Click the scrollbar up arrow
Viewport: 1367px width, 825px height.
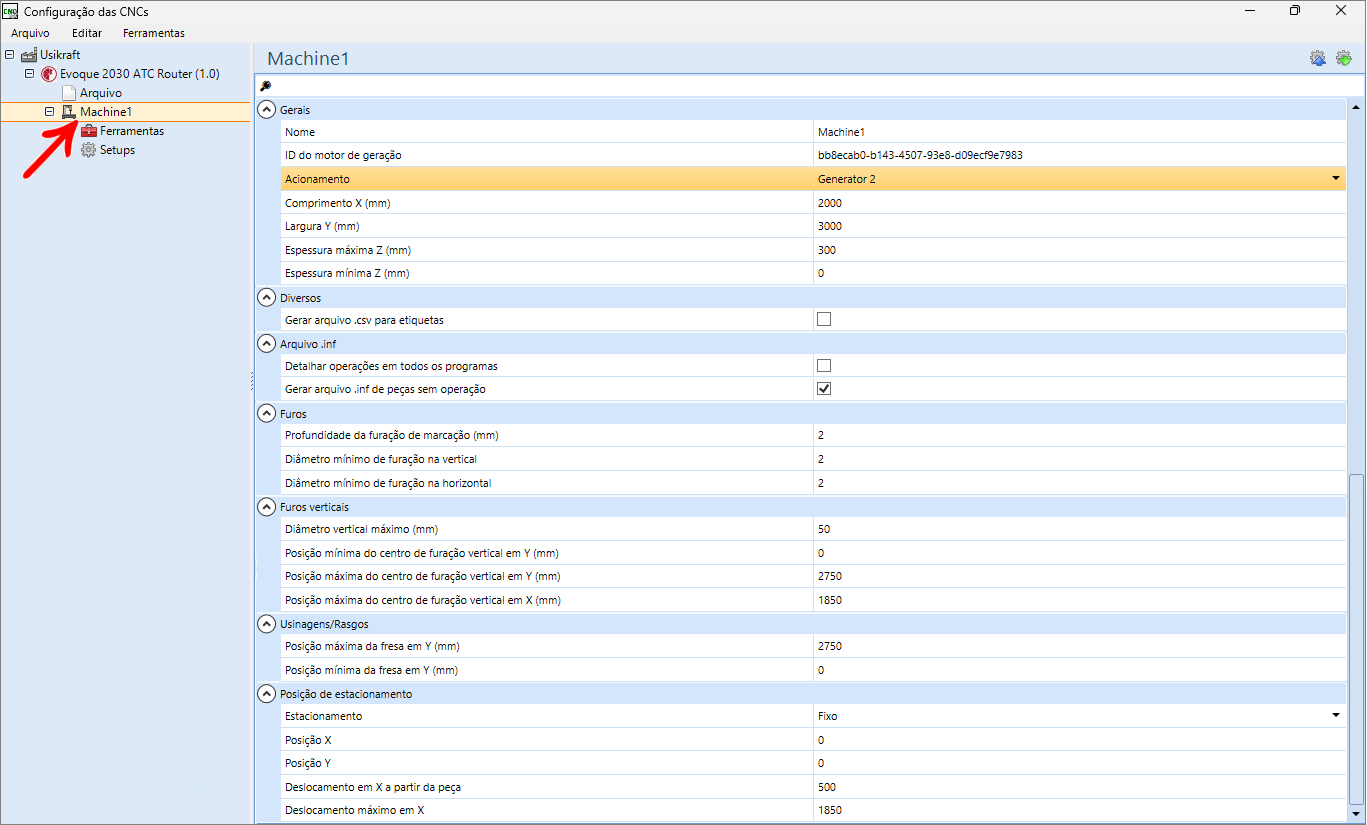click(x=1356, y=107)
